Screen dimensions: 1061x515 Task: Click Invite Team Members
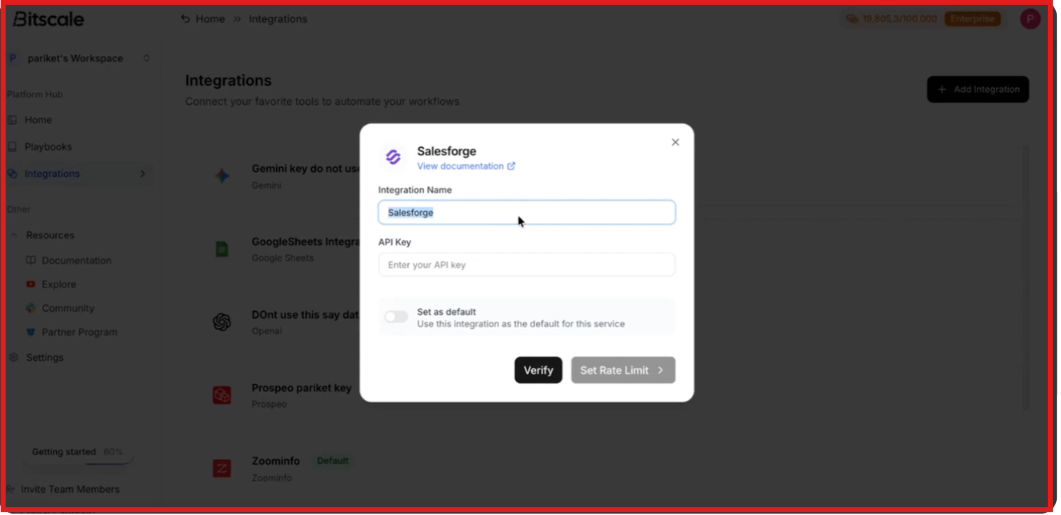(x=70, y=489)
